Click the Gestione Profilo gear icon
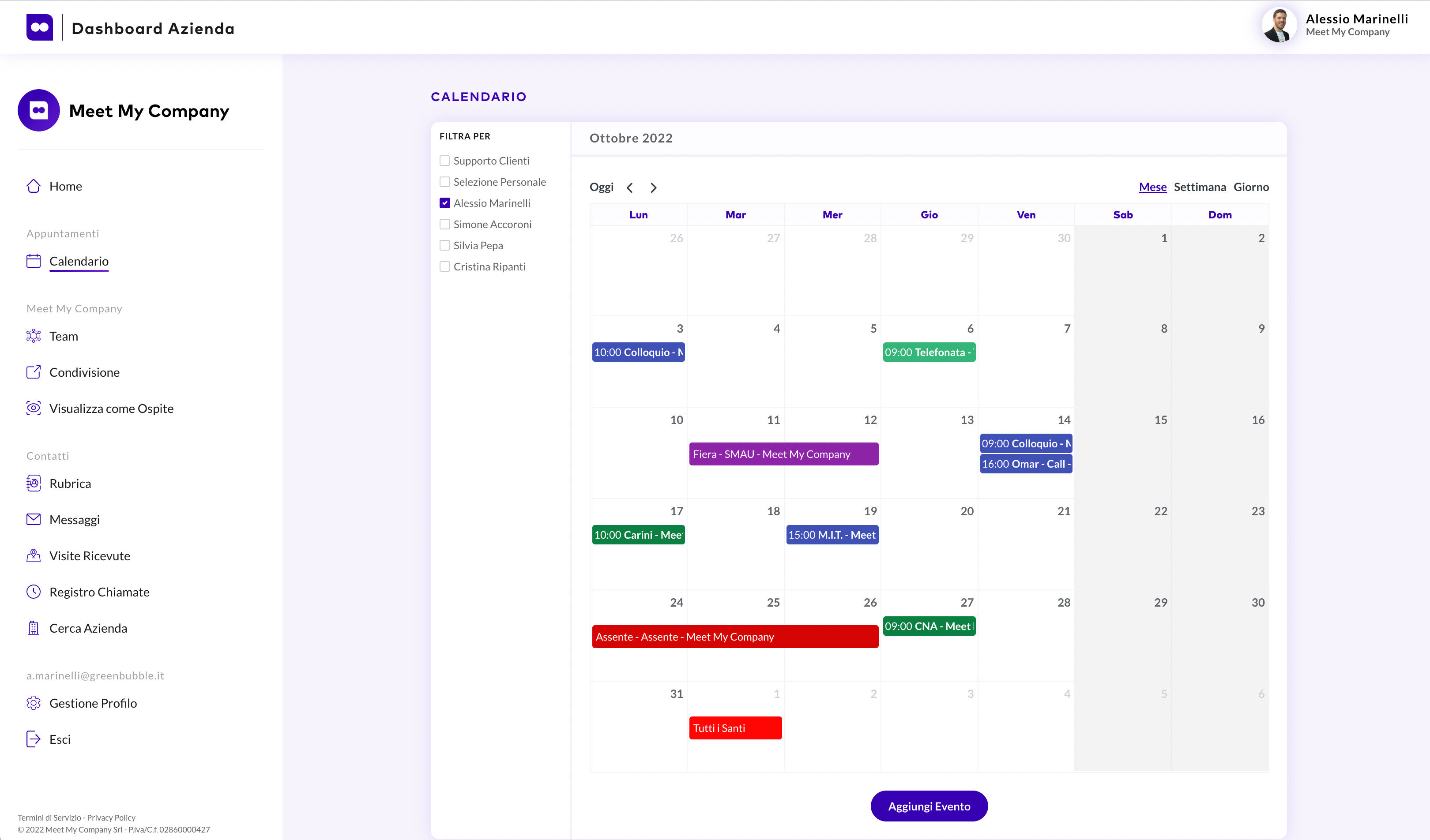Image resolution: width=1430 pixels, height=840 pixels. pos(34,703)
